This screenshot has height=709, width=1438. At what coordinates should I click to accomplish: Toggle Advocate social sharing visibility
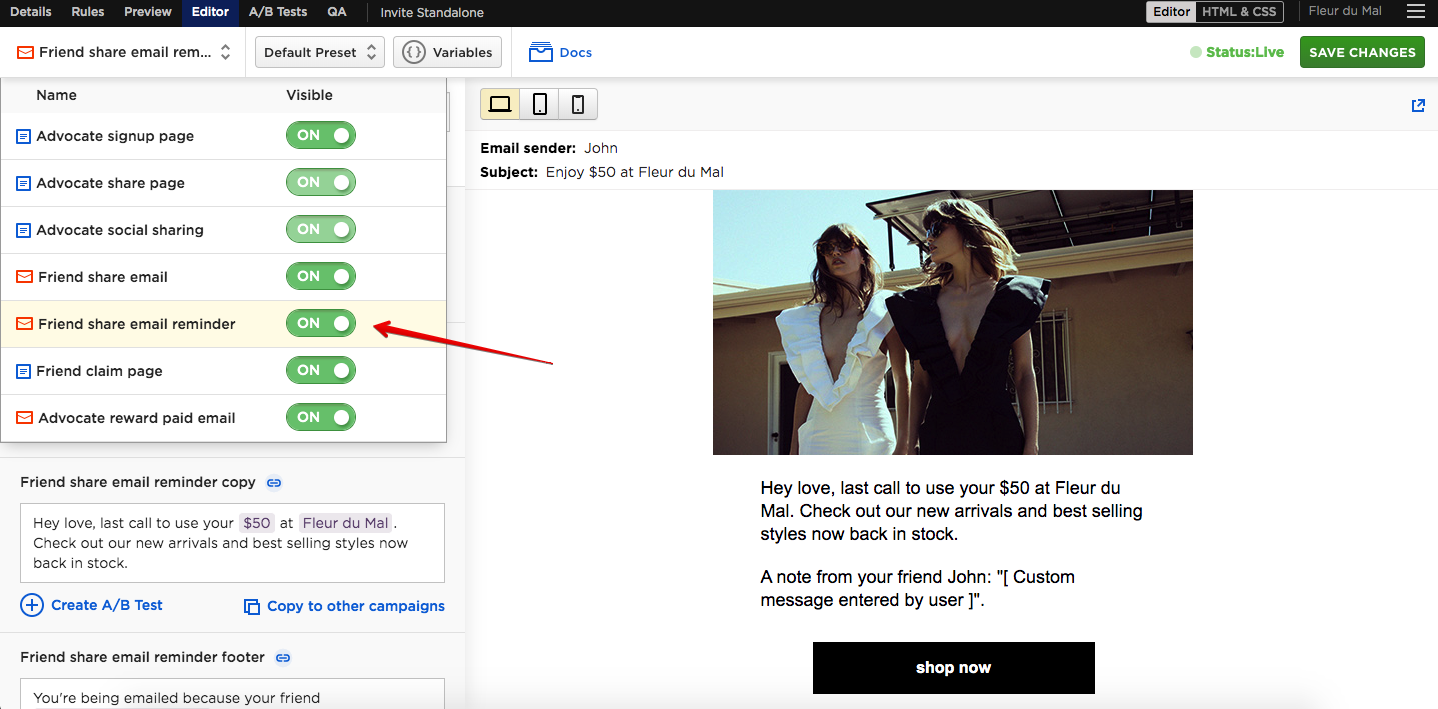click(321, 229)
